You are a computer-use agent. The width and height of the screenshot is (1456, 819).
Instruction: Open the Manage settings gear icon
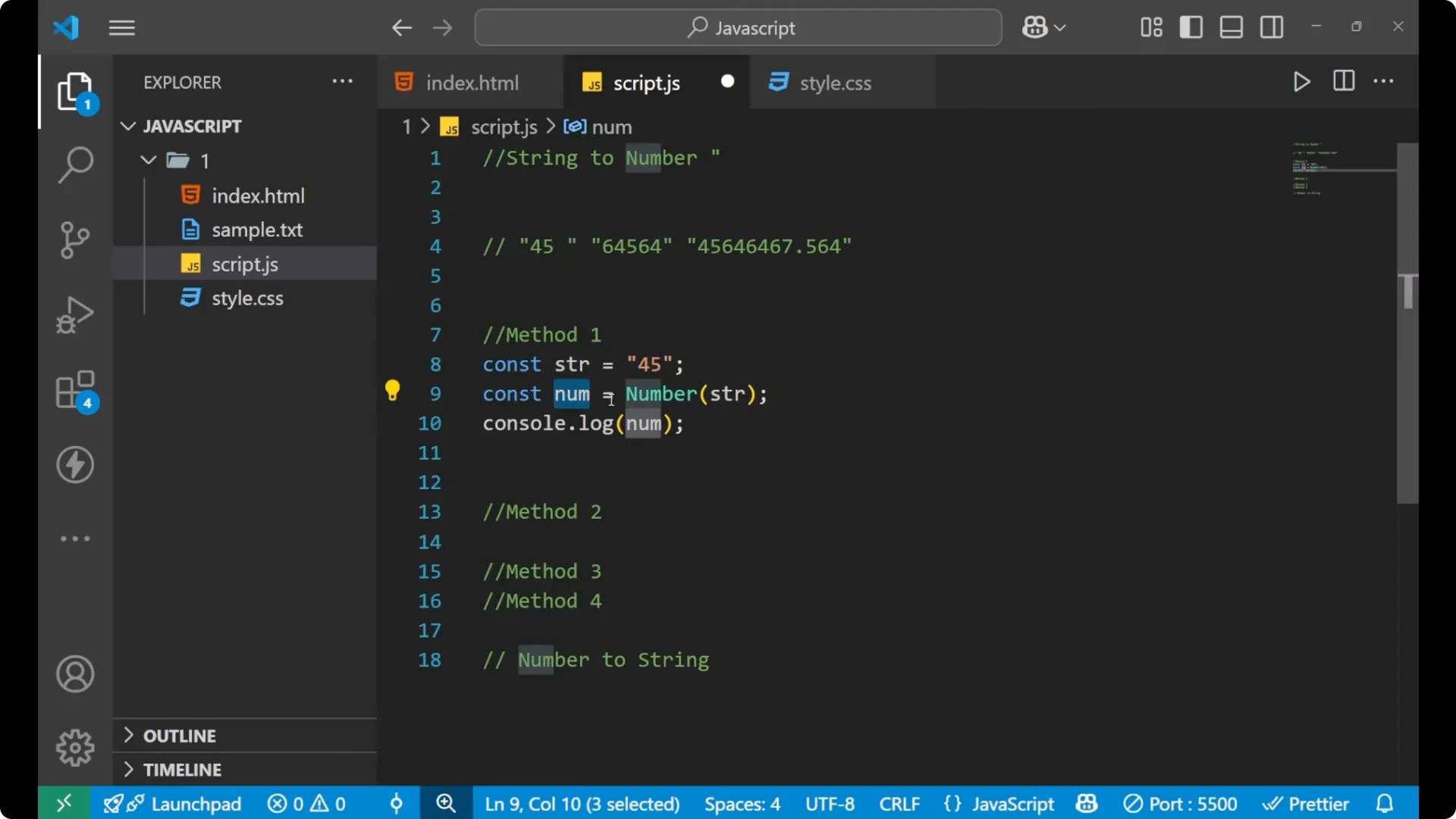pyautogui.click(x=74, y=747)
